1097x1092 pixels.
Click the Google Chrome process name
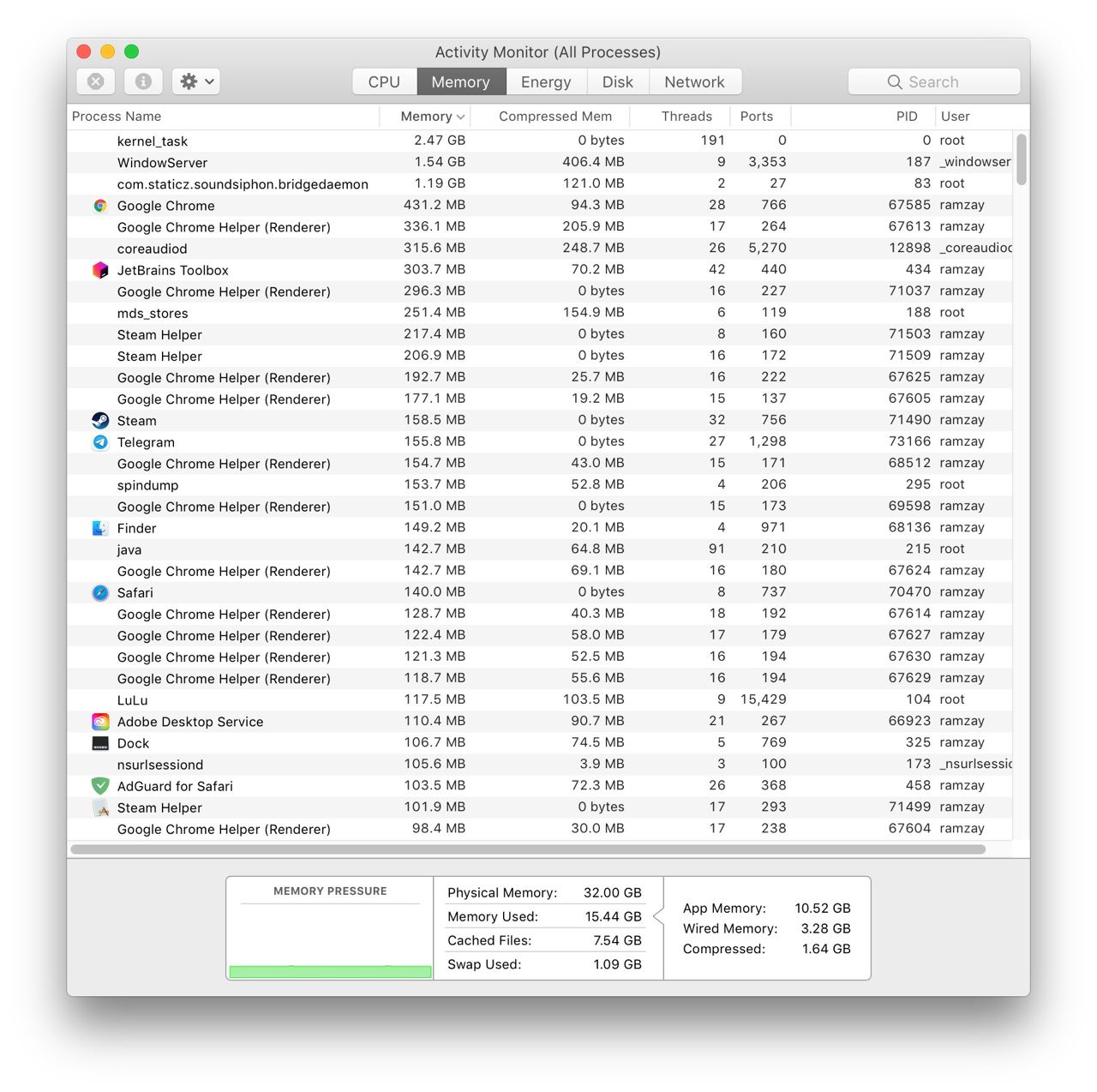[x=166, y=206]
